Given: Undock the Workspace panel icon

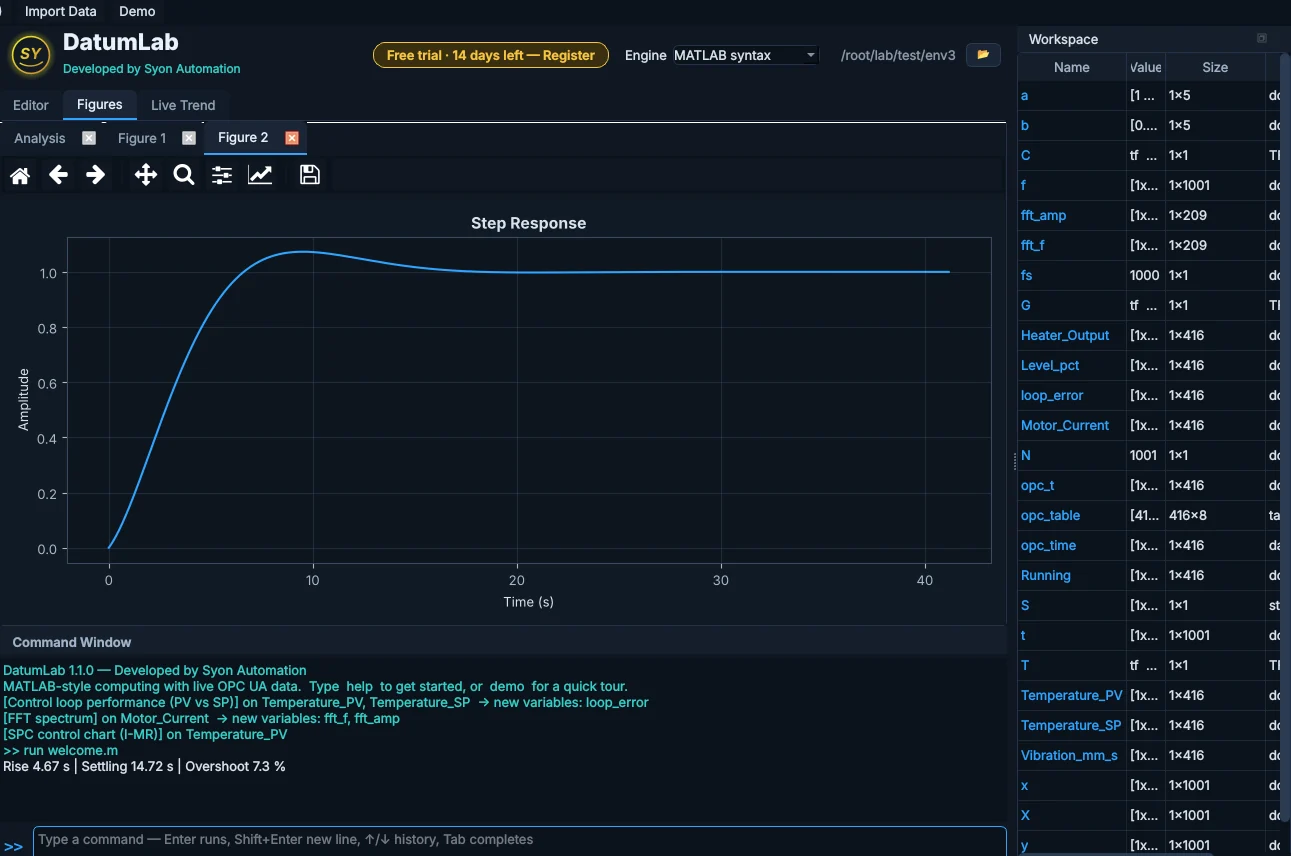Looking at the screenshot, I should point(1262,38).
